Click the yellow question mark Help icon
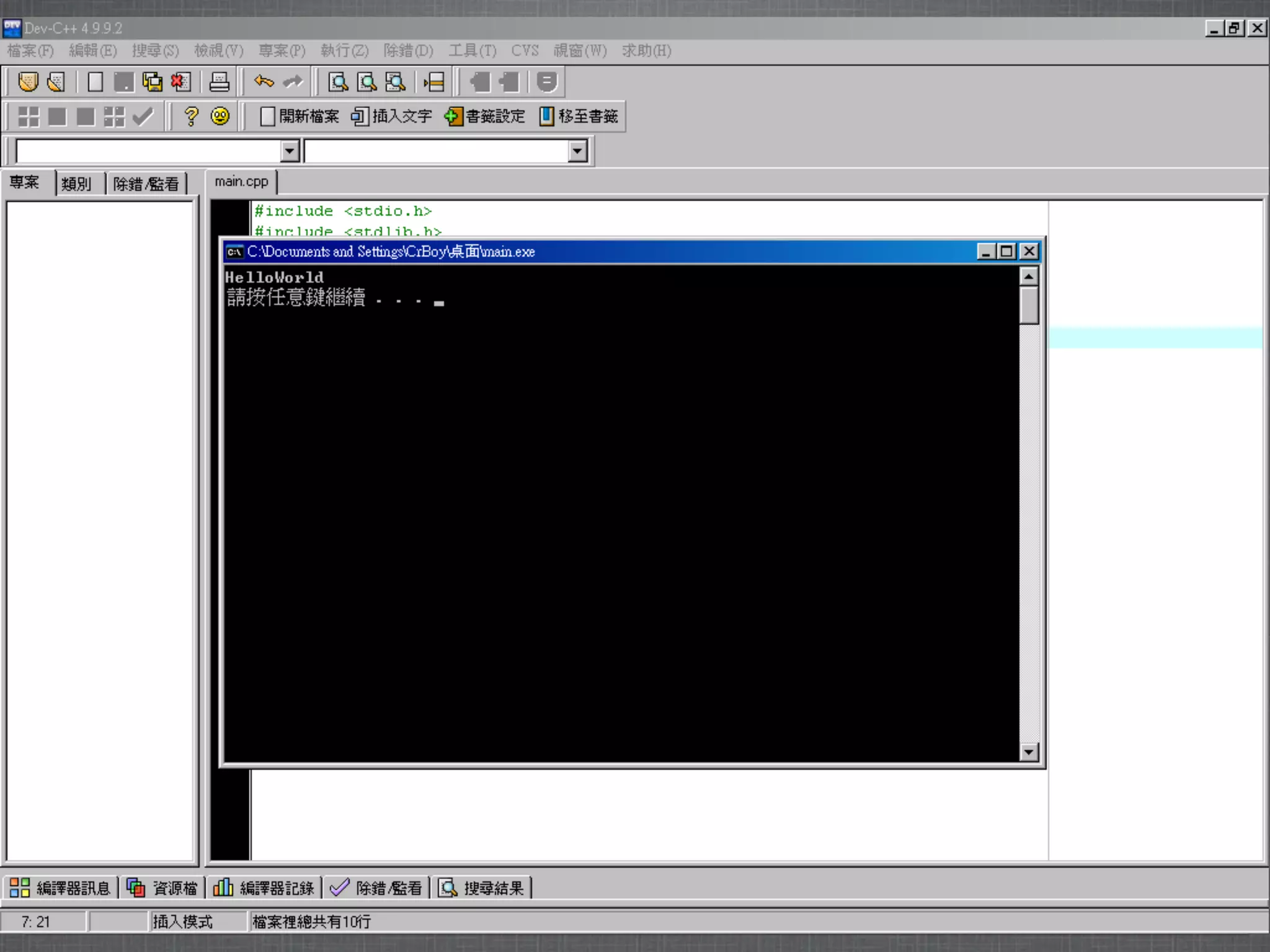Viewport: 1270px width, 952px height. point(191,116)
